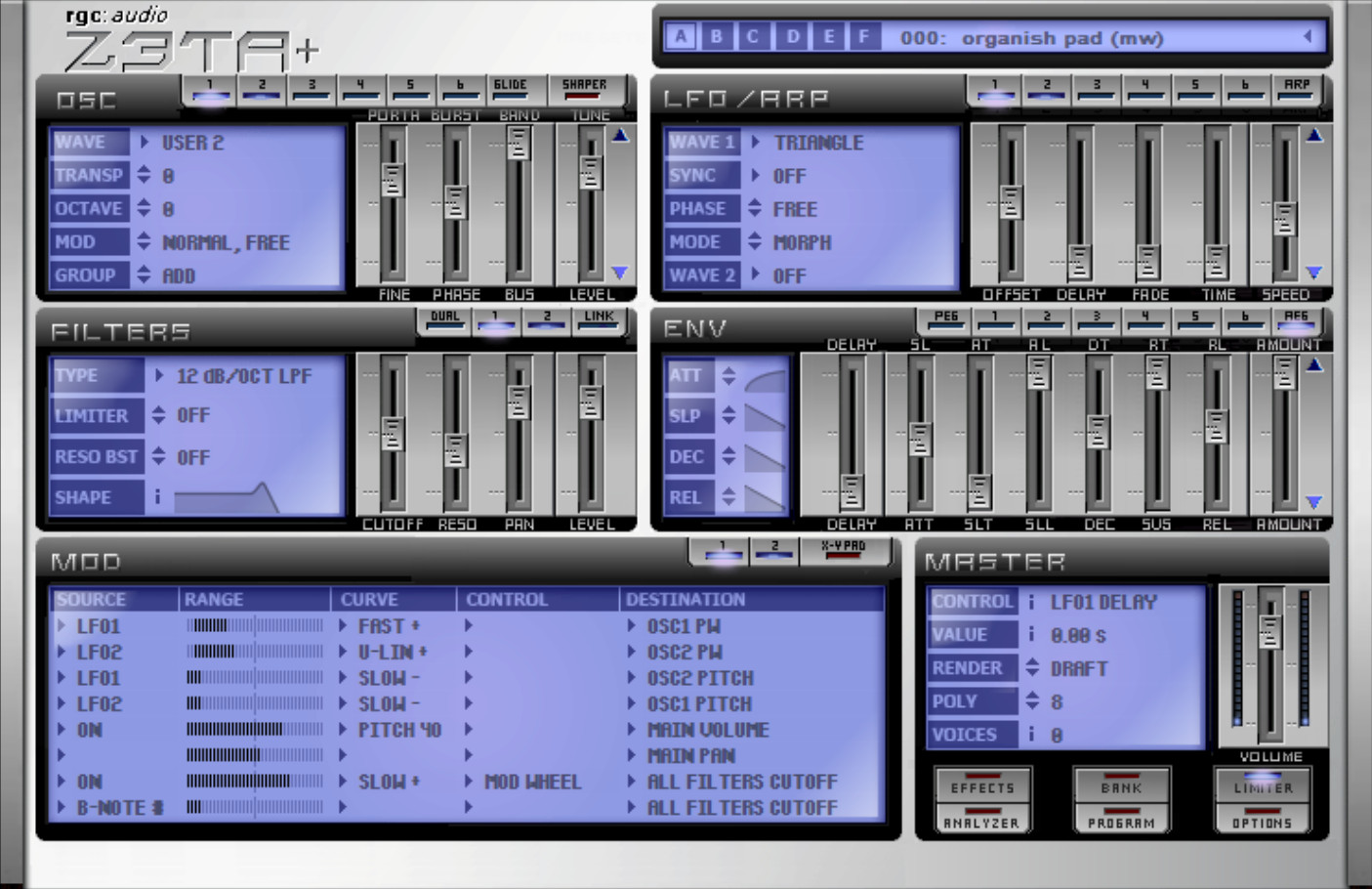The width and height of the screenshot is (1372, 889).
Task: Click the REL curve shape icon
Action: click(x=765, y=497)
